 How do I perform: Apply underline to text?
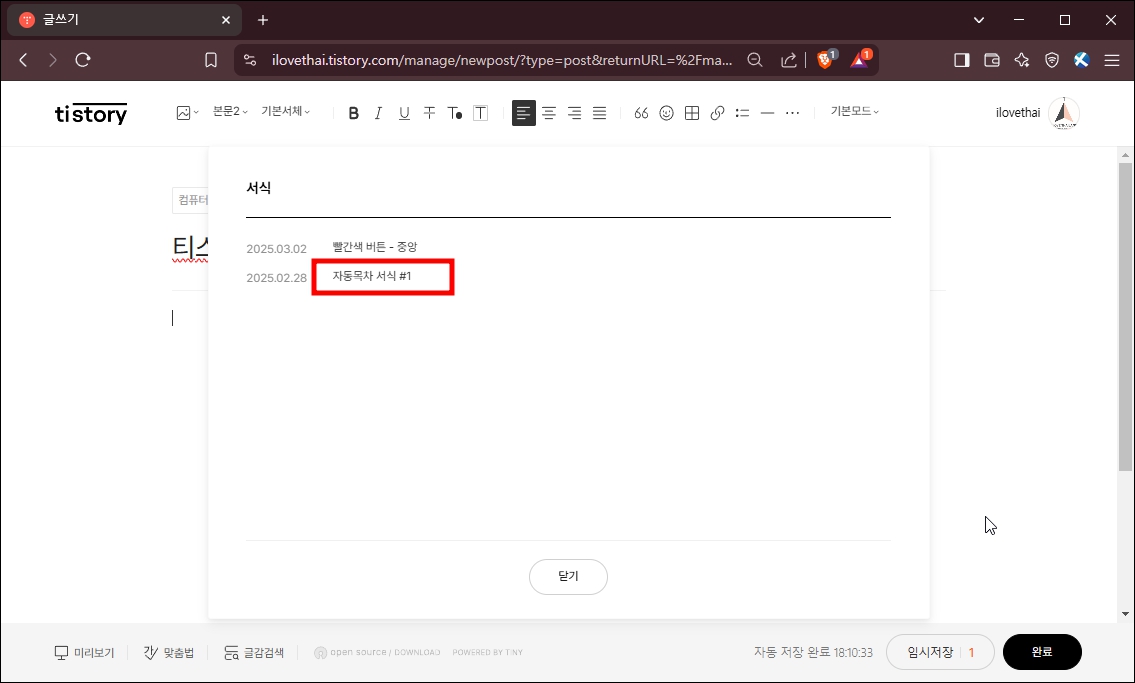coord(404,112)
